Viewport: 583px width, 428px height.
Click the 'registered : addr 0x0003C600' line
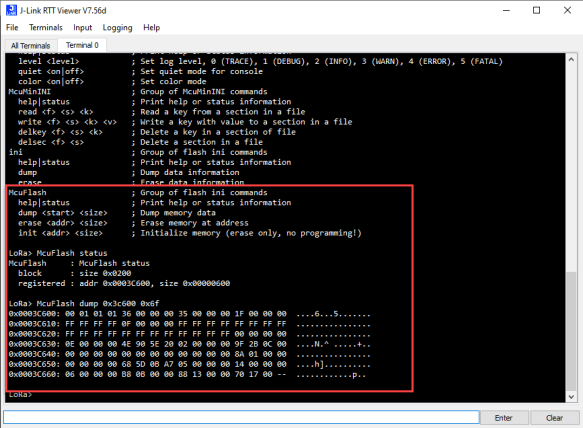[x=124, y=283]
